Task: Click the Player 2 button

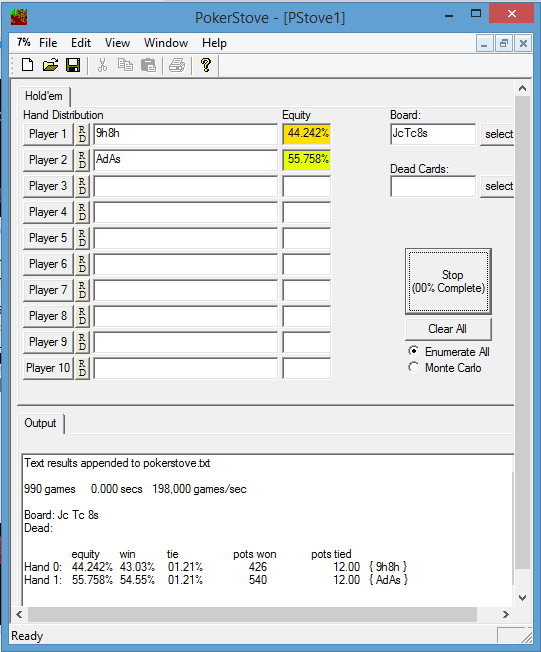Action: click(x=48, y=160)
